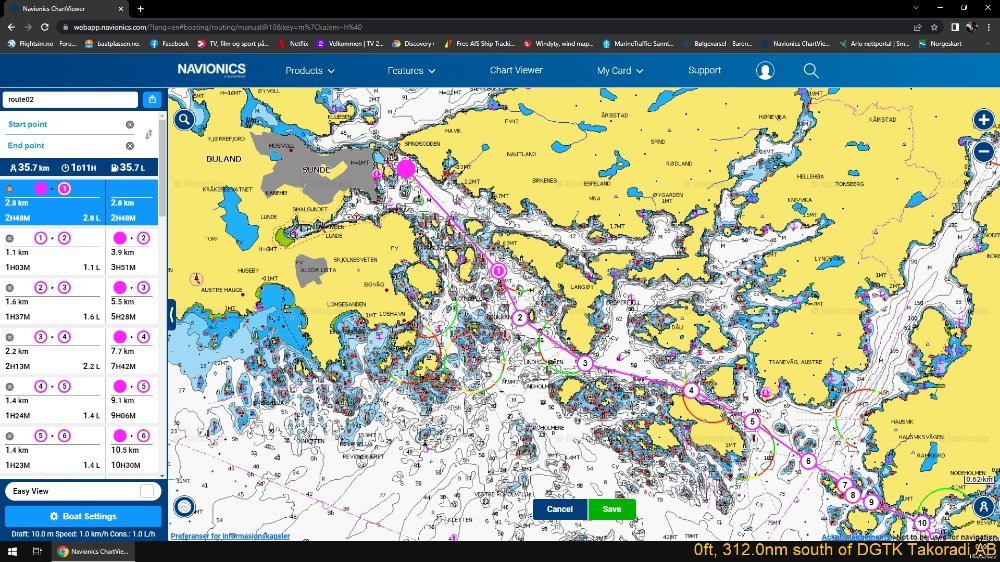
Task: Delete the leg from waypoint 3 to 4
Action: [10, 337]
